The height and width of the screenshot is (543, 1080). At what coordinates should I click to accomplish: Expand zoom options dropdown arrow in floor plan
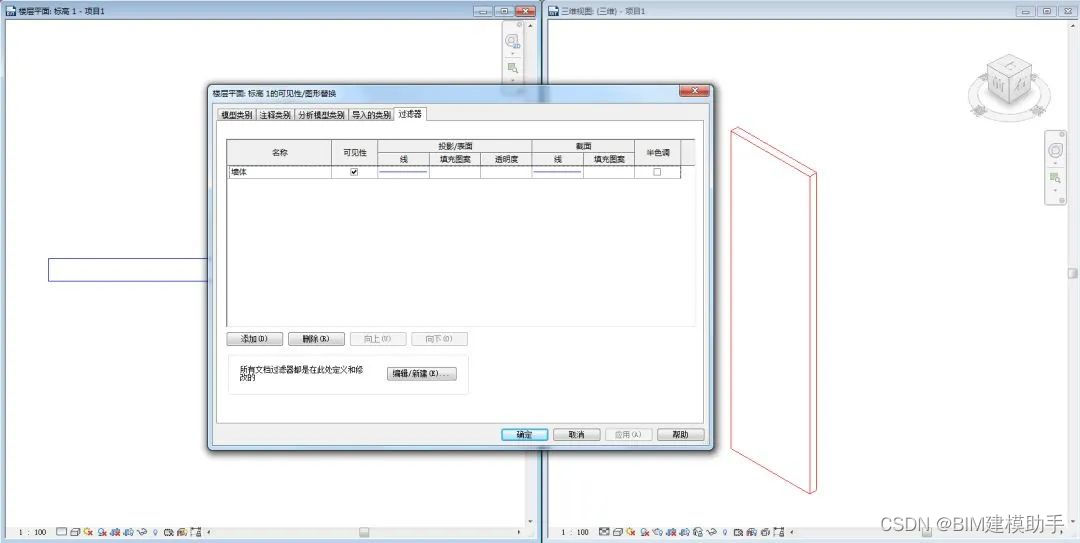pos(512,79)
